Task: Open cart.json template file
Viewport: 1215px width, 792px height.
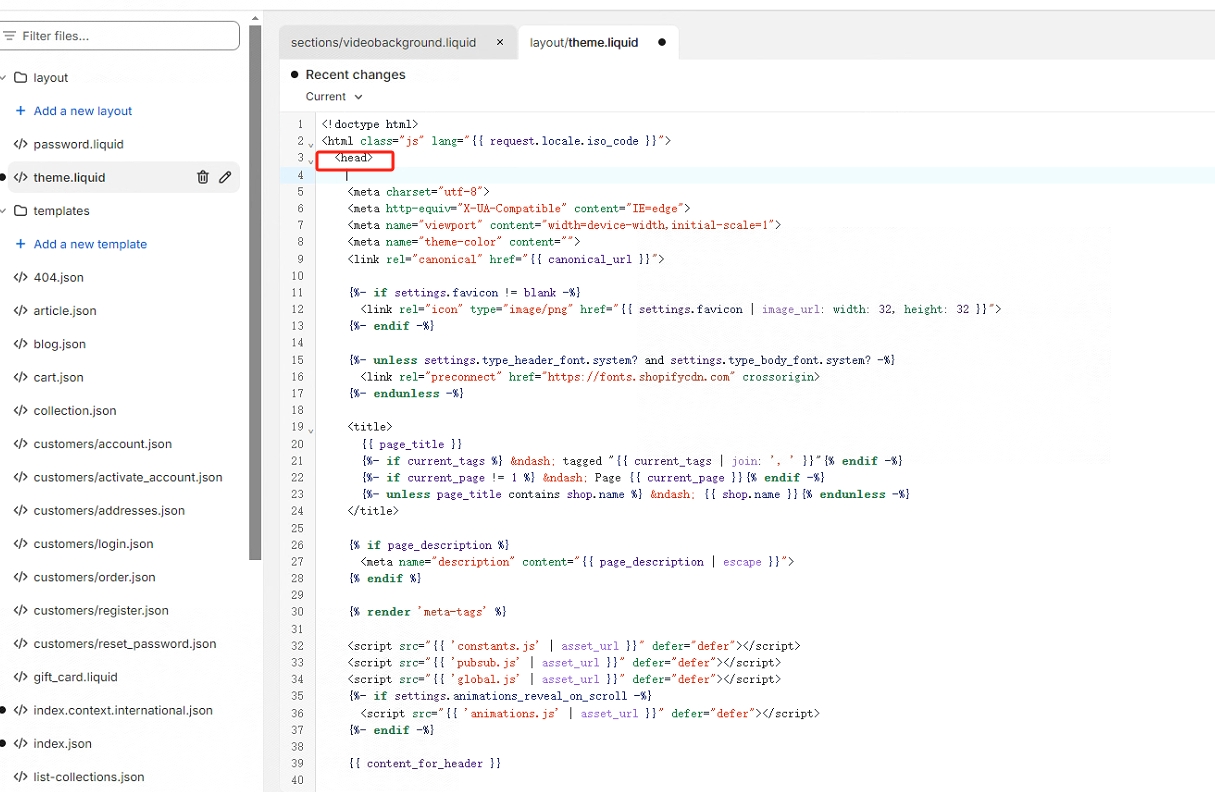Action: (x=59, y=377)
